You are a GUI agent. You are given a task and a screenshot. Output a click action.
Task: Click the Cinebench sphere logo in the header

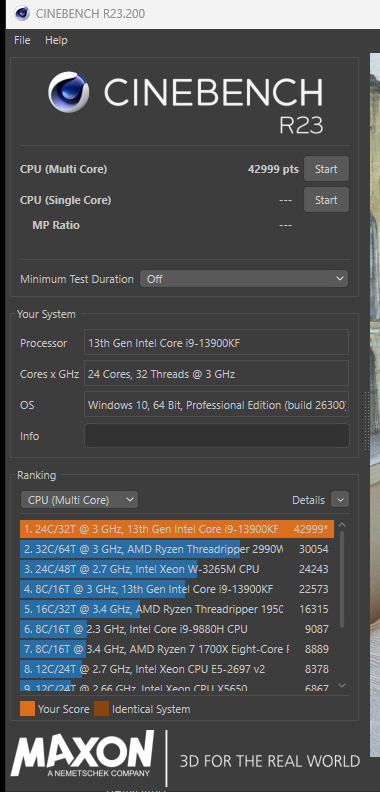(69, 92)
